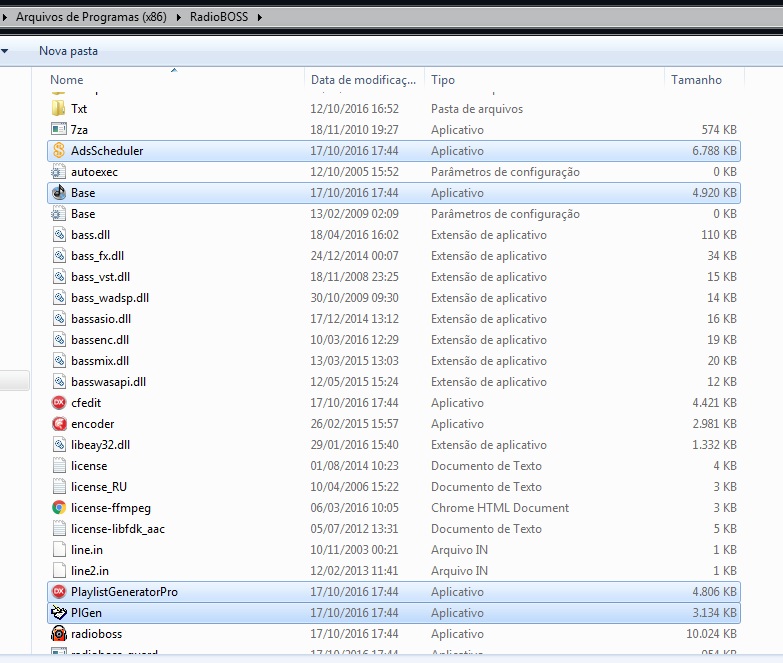Click the PlaylistGeneratorPro application icon
Image resolution: width=783 pixels, height=663 pixels.
point(58,592)
